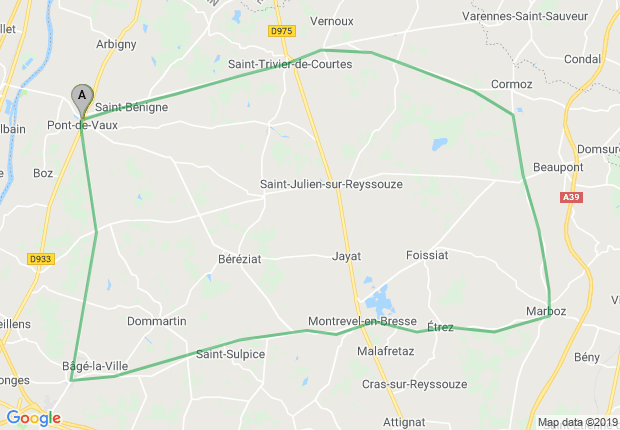The width and height of the screenshot is (620, 430).
Task: Click the Béréziat village label
Action: click(x=240, y=259)
